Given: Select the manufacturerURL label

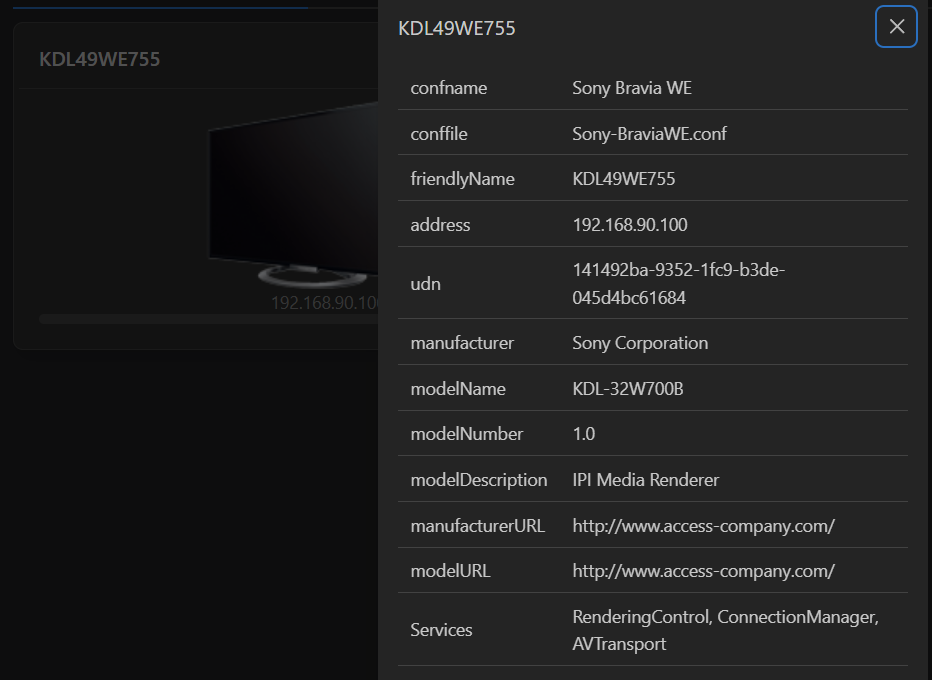Looking at the screenshot, I should pos(477,525).
